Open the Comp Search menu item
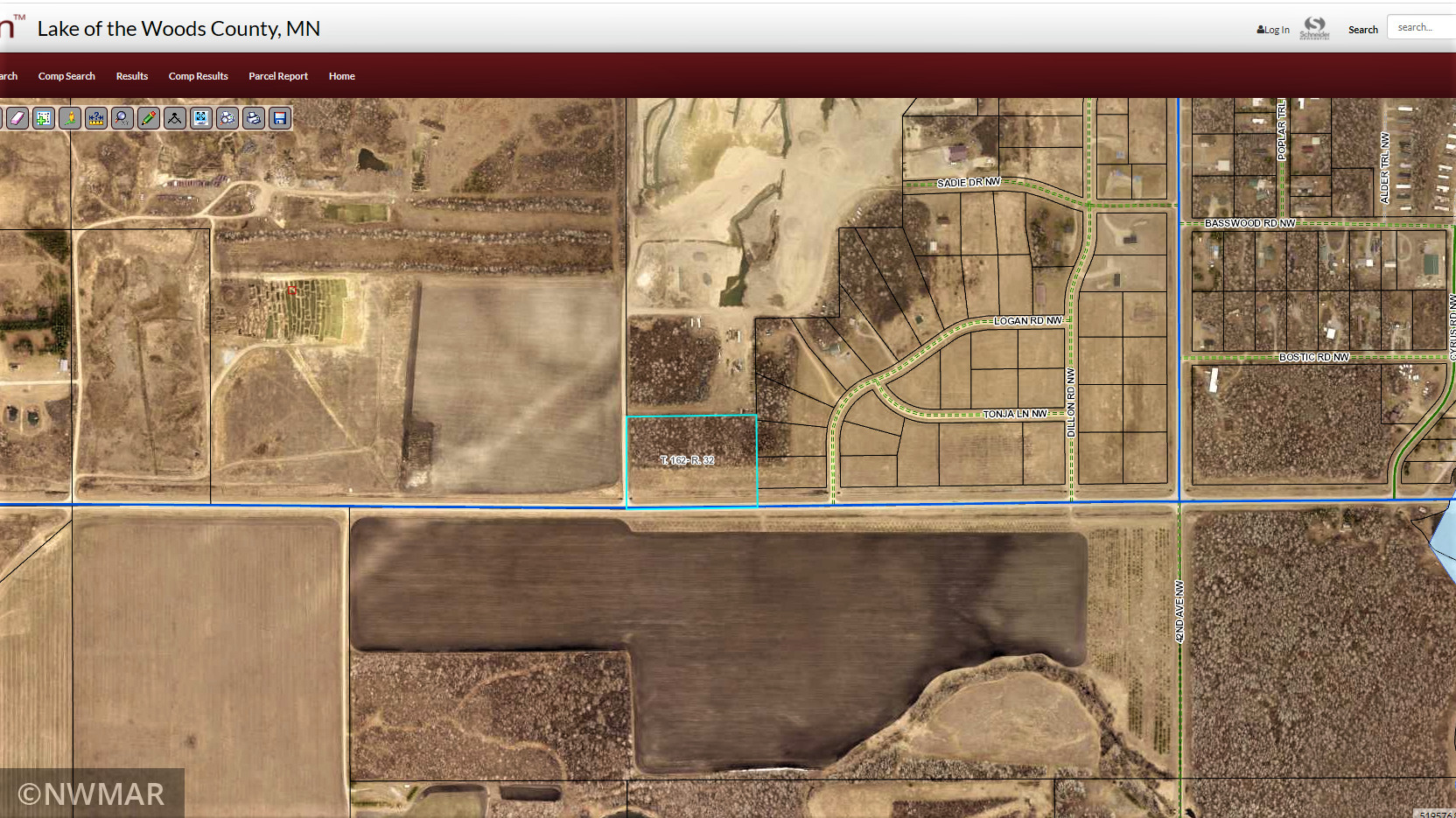The height and width of the screenshot is (818, 1456). (x=66, y=76)
